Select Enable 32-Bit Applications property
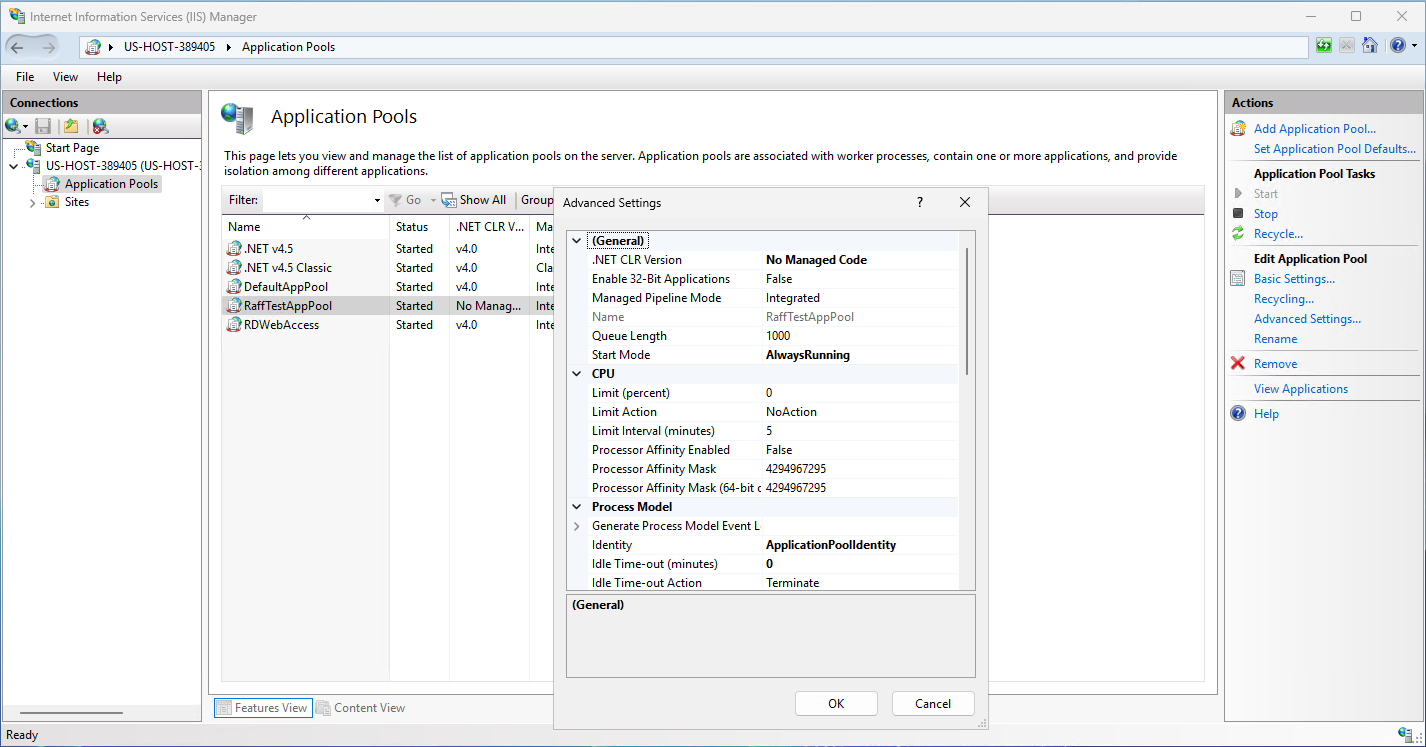Viewport: 1426px width, 747px height. click(660, 279)
